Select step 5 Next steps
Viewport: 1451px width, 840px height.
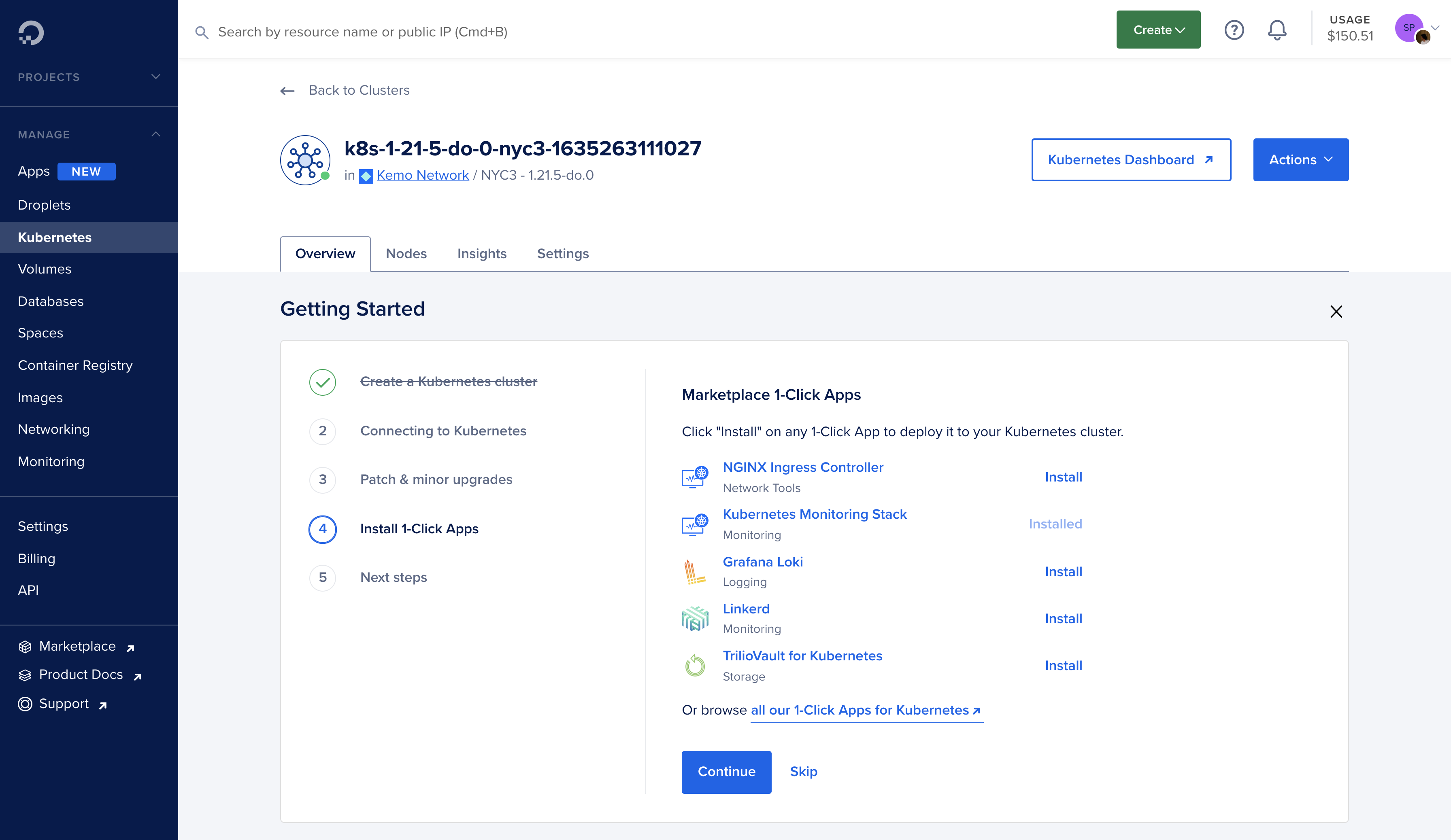coord(393,577)
